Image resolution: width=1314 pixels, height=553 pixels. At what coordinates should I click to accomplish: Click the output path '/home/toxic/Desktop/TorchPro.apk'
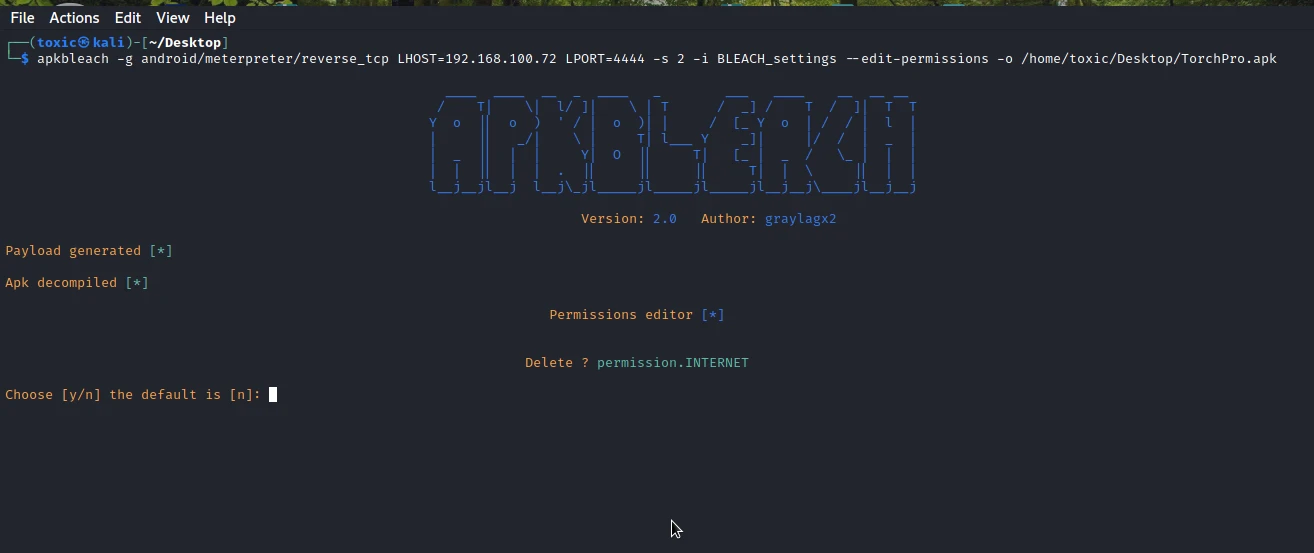pyautogui.click(x=1149, y=59)
